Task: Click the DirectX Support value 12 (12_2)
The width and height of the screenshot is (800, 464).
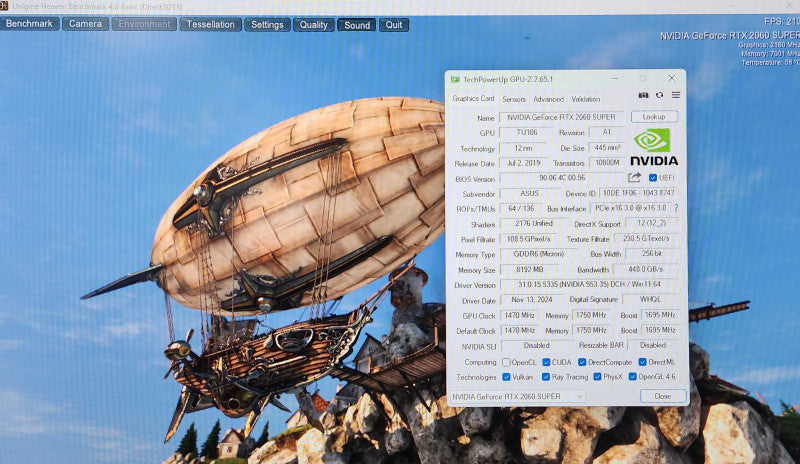Action: (651, 223)
